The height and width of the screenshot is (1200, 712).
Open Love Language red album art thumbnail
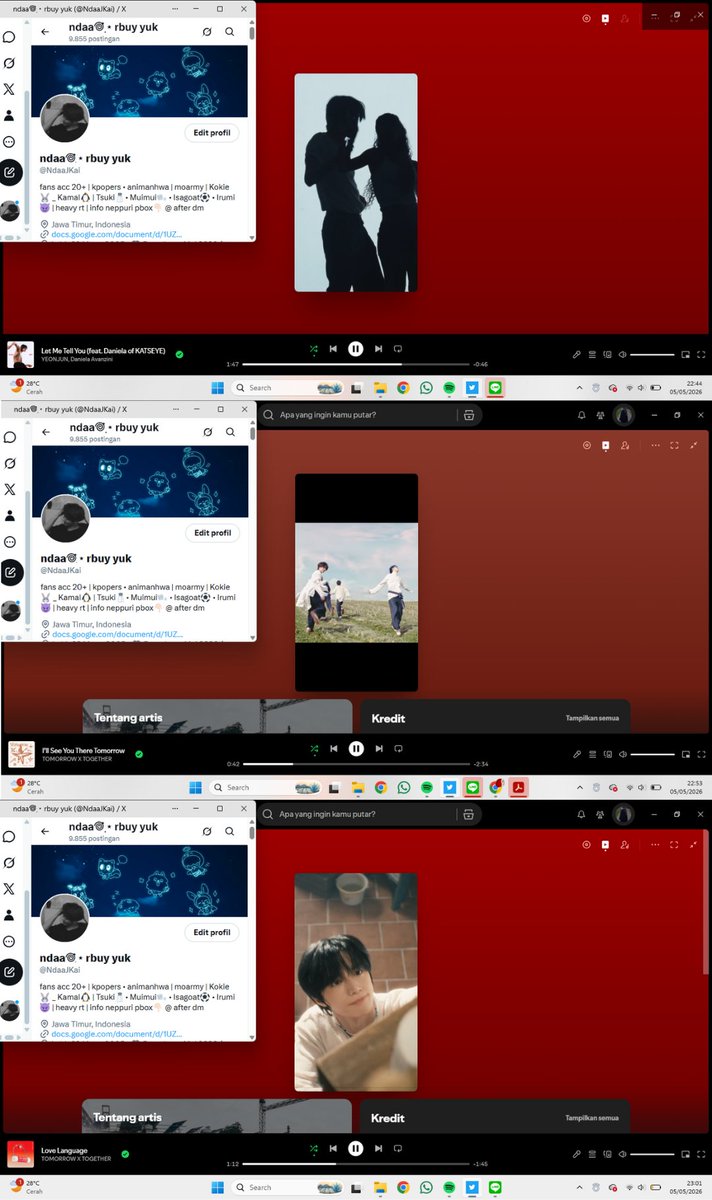point(20,1154)
